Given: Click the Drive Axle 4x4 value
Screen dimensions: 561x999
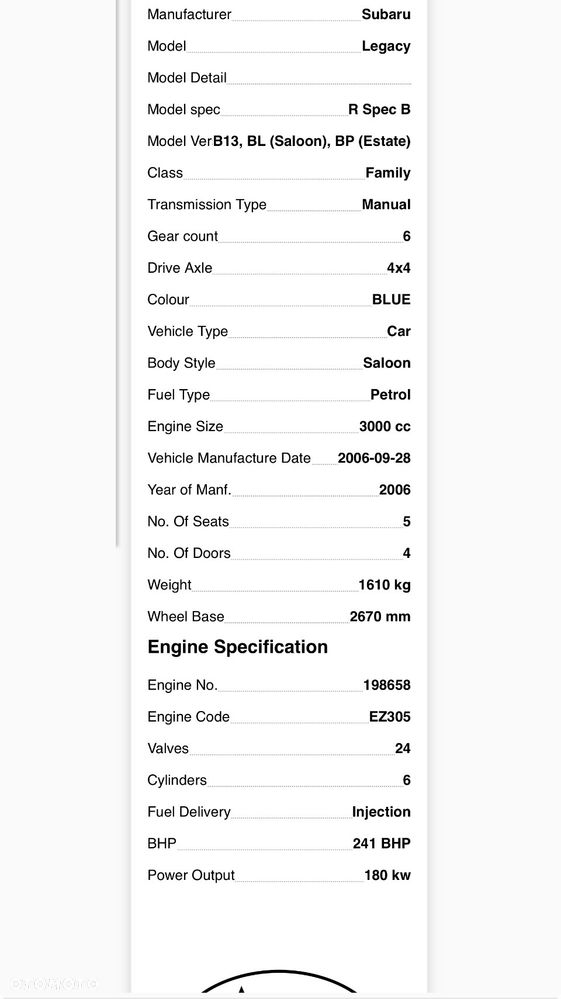Looking at the screenshot, I should point(399,268).
